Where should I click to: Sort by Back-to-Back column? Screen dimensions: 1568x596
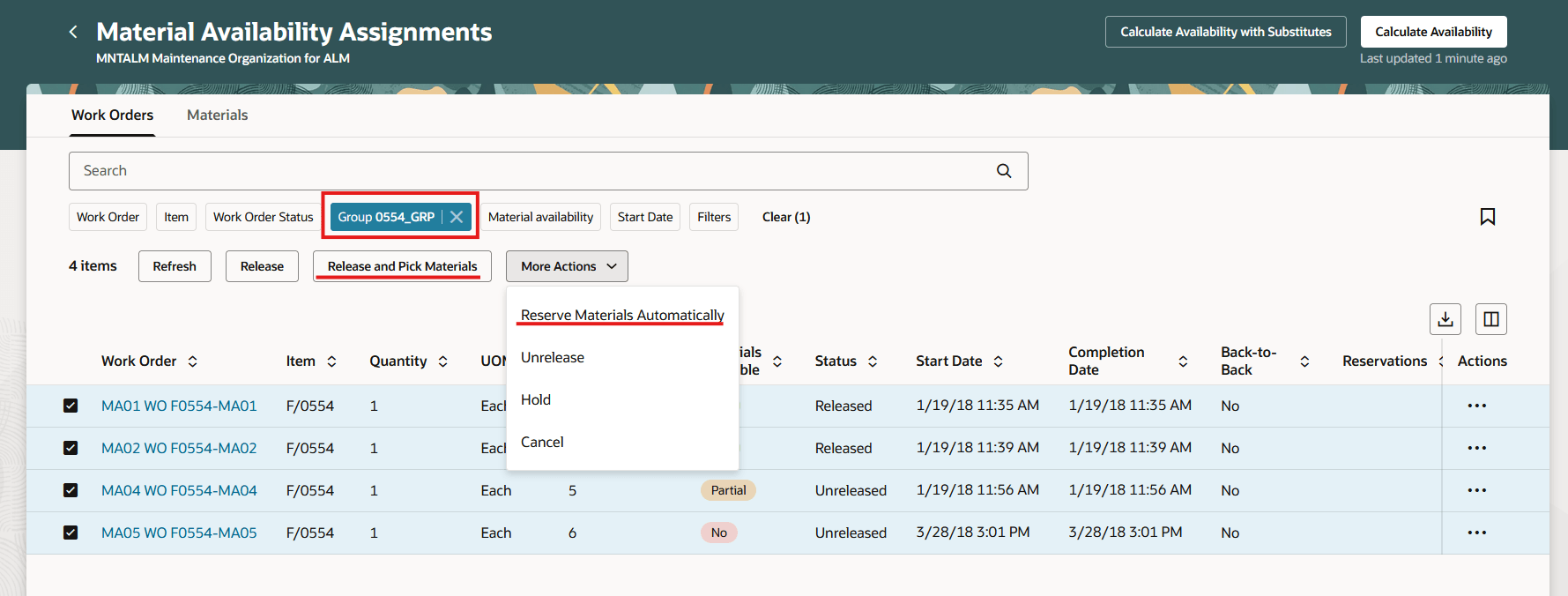(x=1304, y=361)
